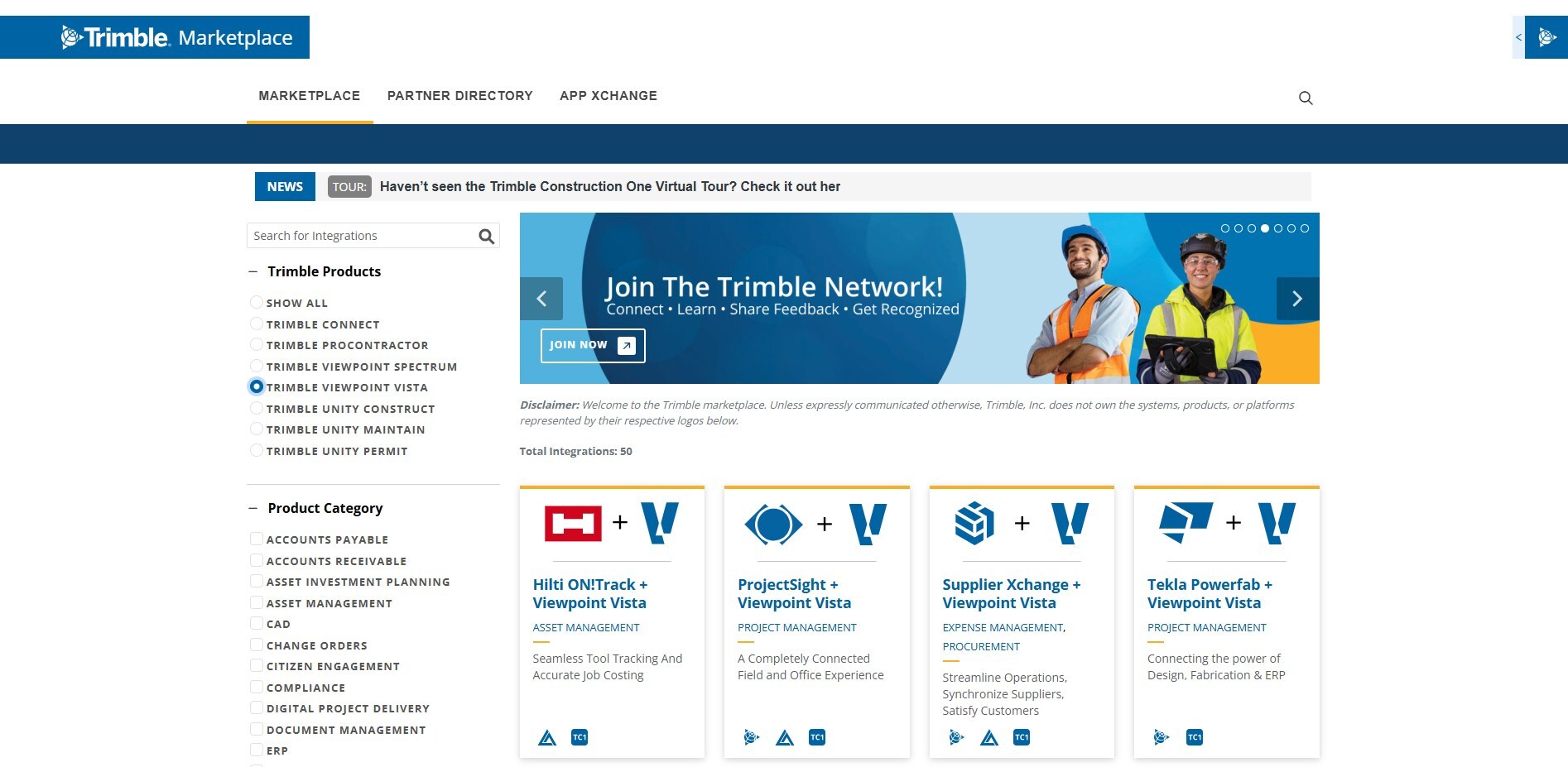Select the Trimble Viewpoint Vista radio button
The height and width of the screenshot is (767, 1568).
[257, 386]
